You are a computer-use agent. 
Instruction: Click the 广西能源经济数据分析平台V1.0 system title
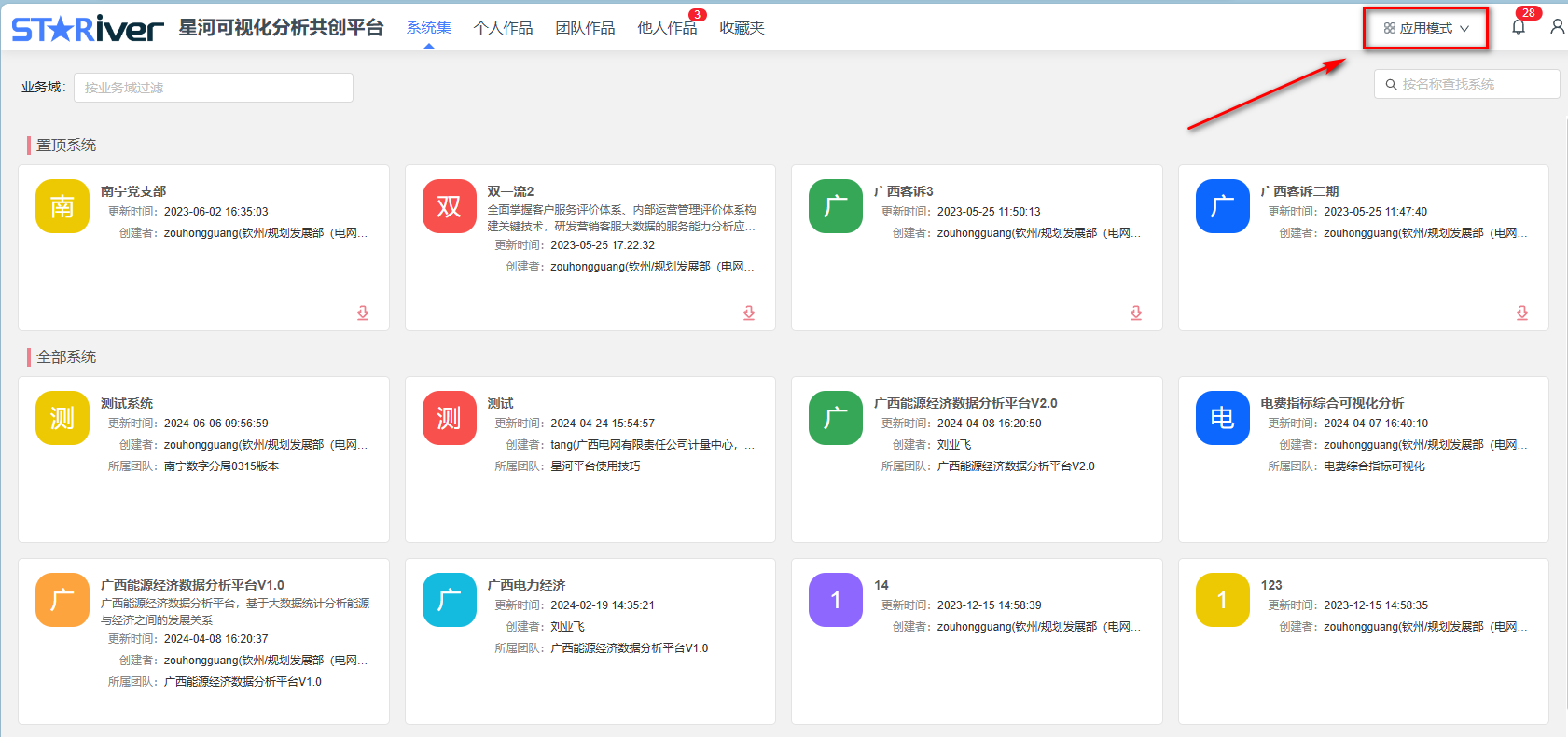click(192, 585)
